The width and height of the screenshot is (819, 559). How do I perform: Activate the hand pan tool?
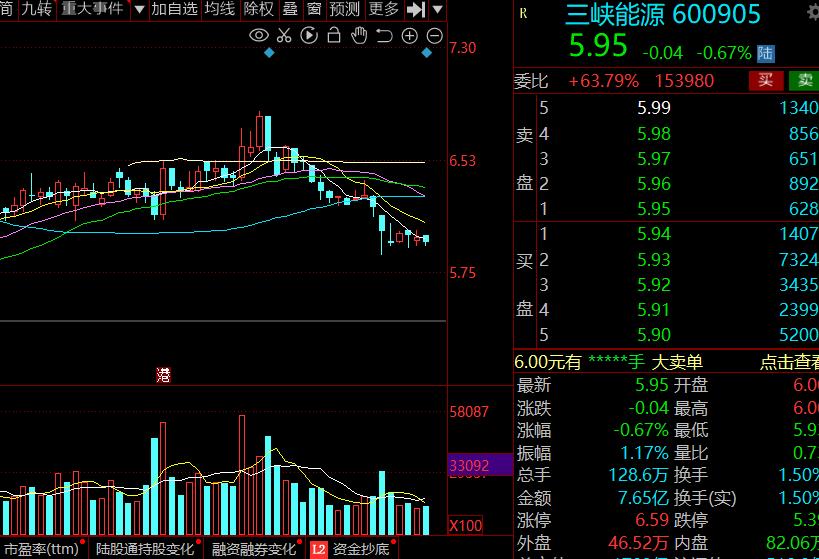pyautogui.click(x=359, y=35)
